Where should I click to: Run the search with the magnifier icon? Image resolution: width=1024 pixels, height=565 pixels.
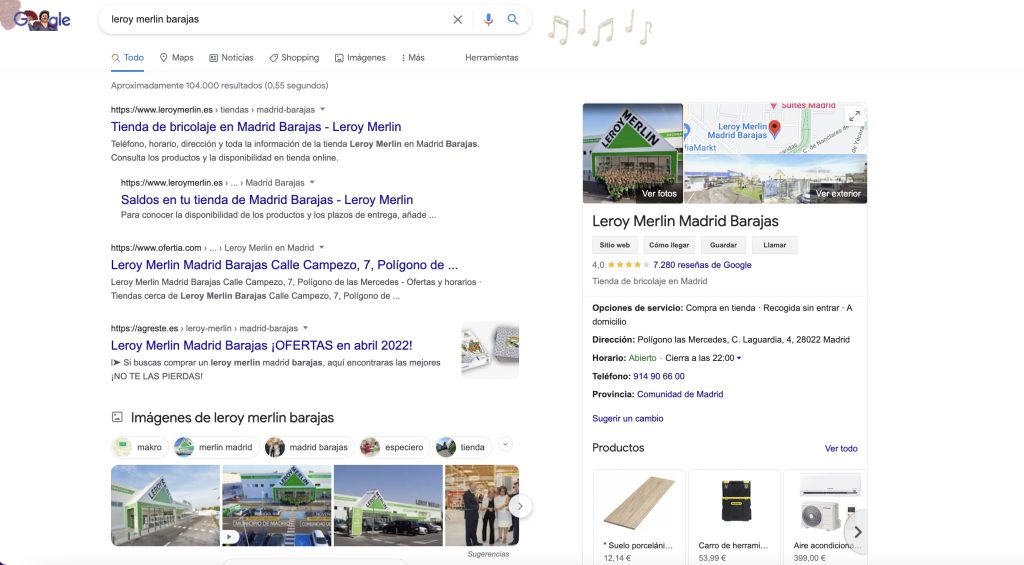click(x=513, y=20)
